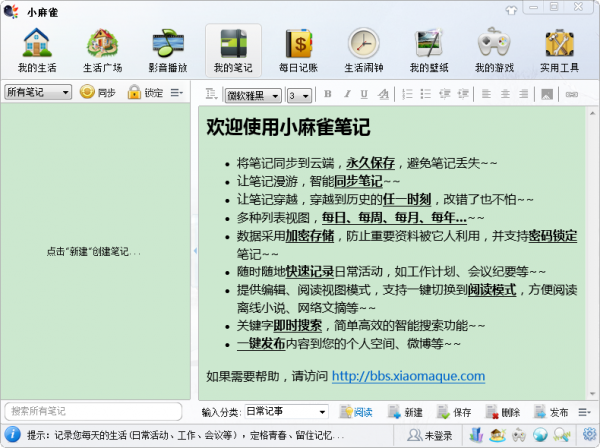Open the 微软雅黑 font dropdown
Screen dimensions: 600x448
click(x=253, y=95)
